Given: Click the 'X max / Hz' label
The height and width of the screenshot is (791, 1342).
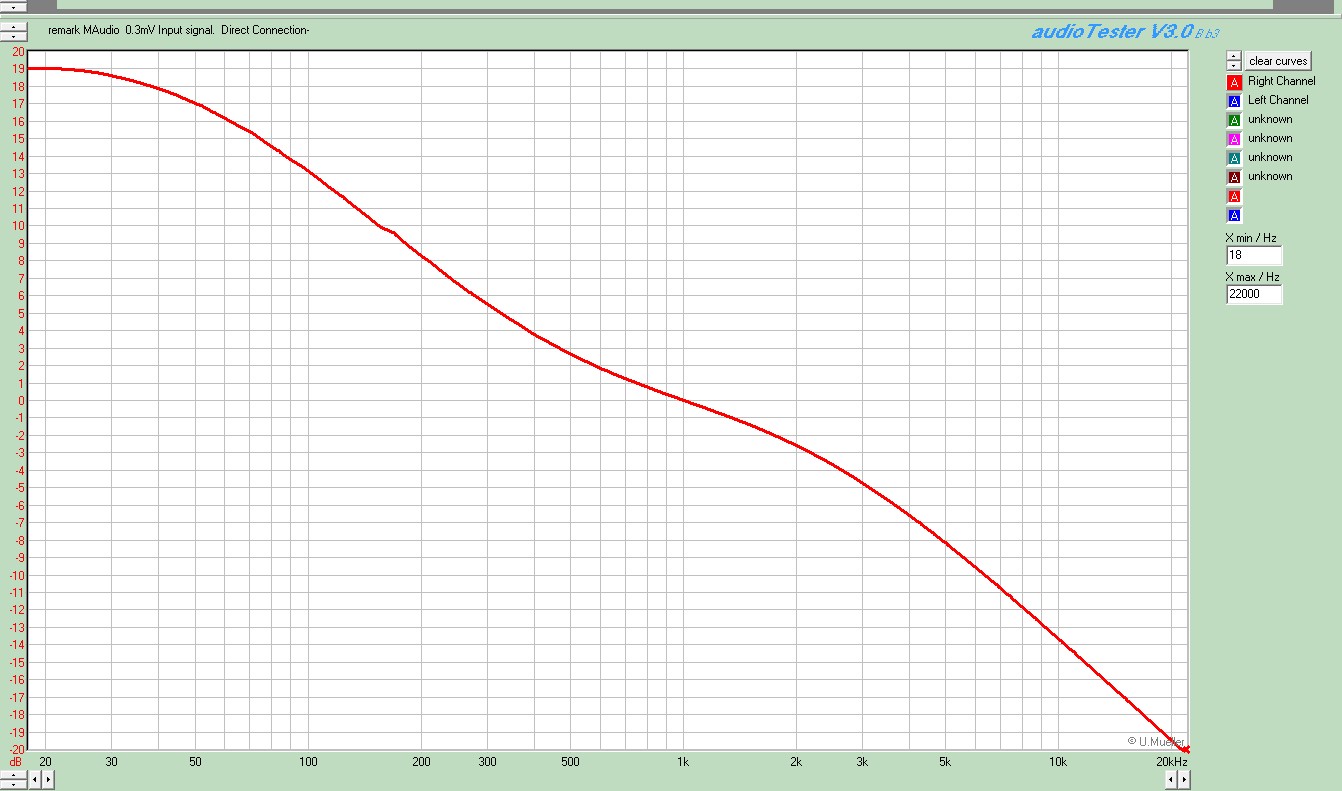Looking at the screenshot, I should pyautogui.click(x=1252, y=277).
